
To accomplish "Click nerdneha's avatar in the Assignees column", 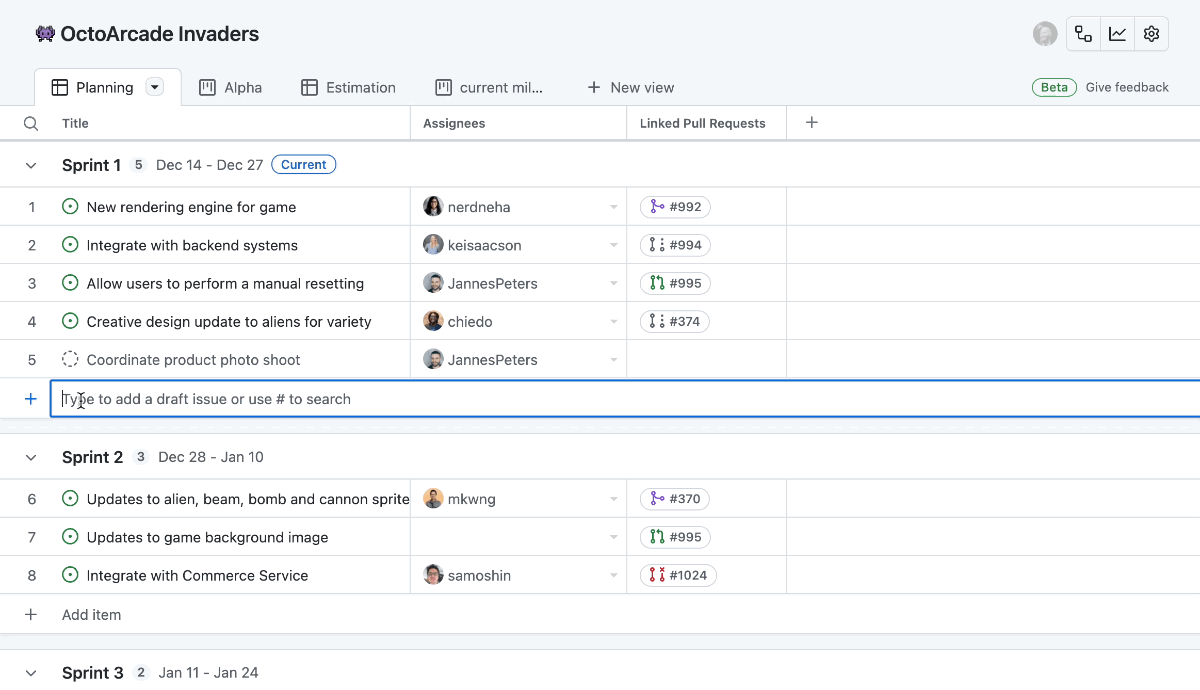I will click(x=433, y=206).
